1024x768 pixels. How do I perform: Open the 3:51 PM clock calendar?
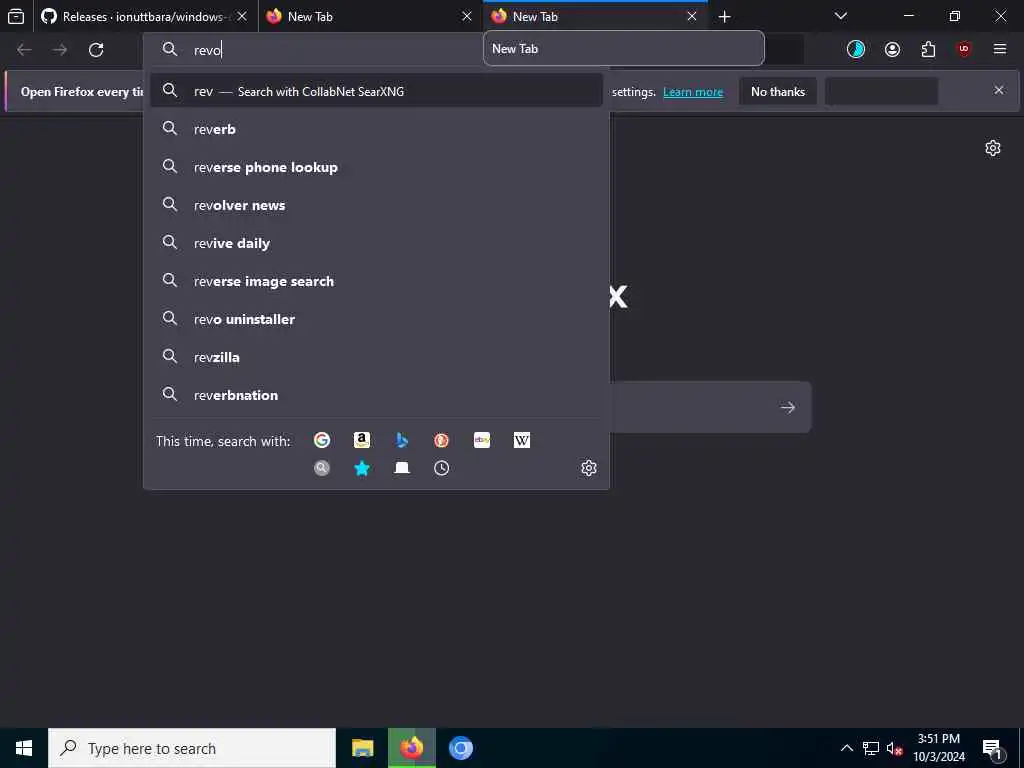(x=938, y=748)
